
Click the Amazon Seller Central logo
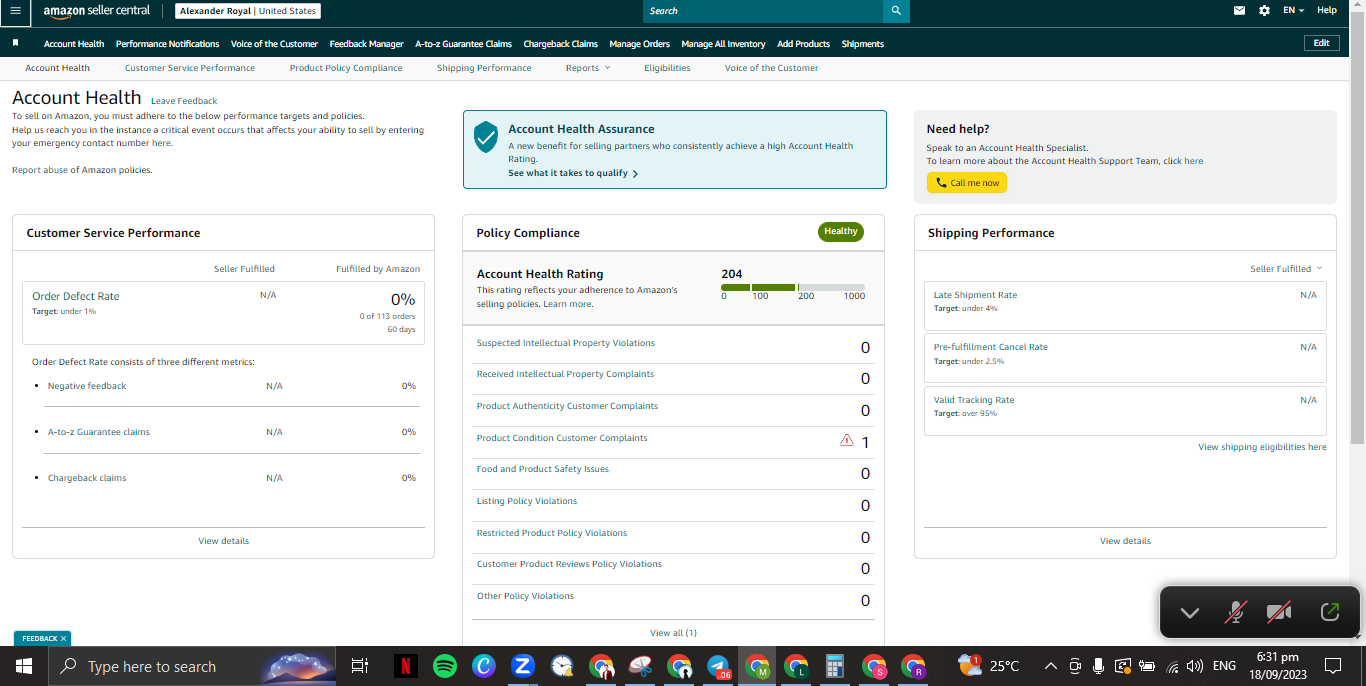pyautogui.click(x=96, y=10)
